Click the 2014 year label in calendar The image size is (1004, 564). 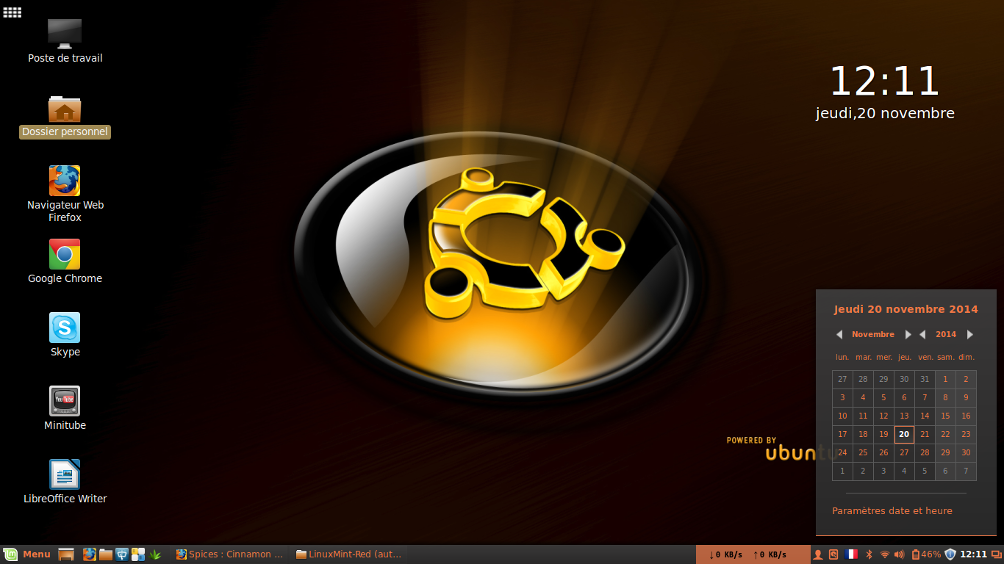(x=946, y=334)
